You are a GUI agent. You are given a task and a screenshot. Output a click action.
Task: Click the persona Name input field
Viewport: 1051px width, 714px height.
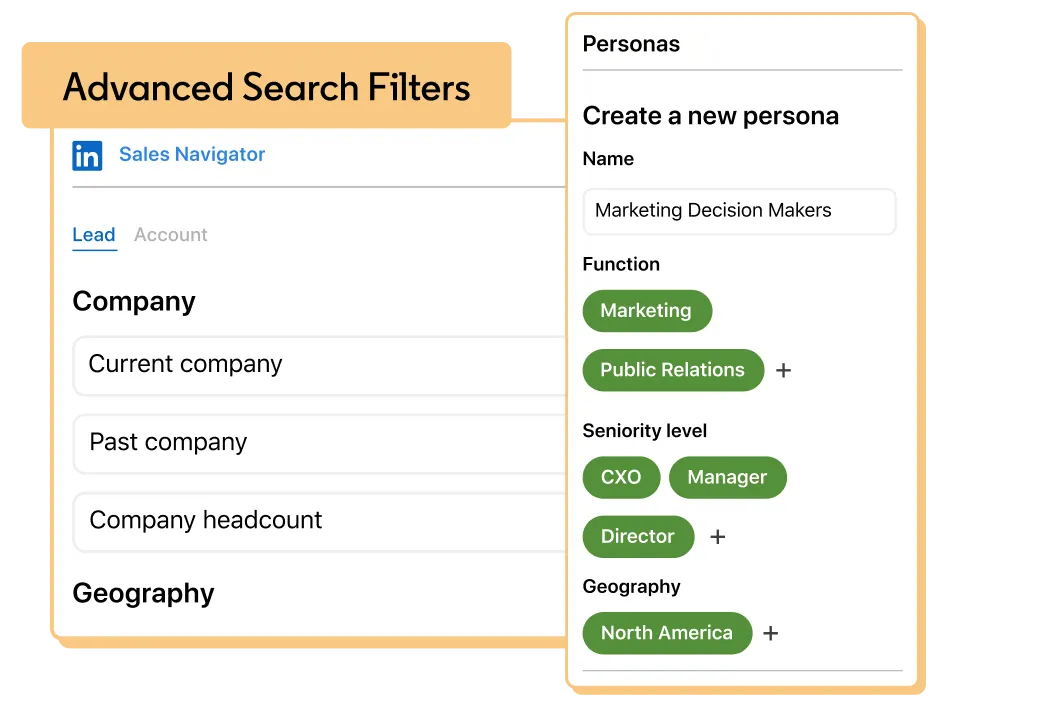[x=739, y=211]
